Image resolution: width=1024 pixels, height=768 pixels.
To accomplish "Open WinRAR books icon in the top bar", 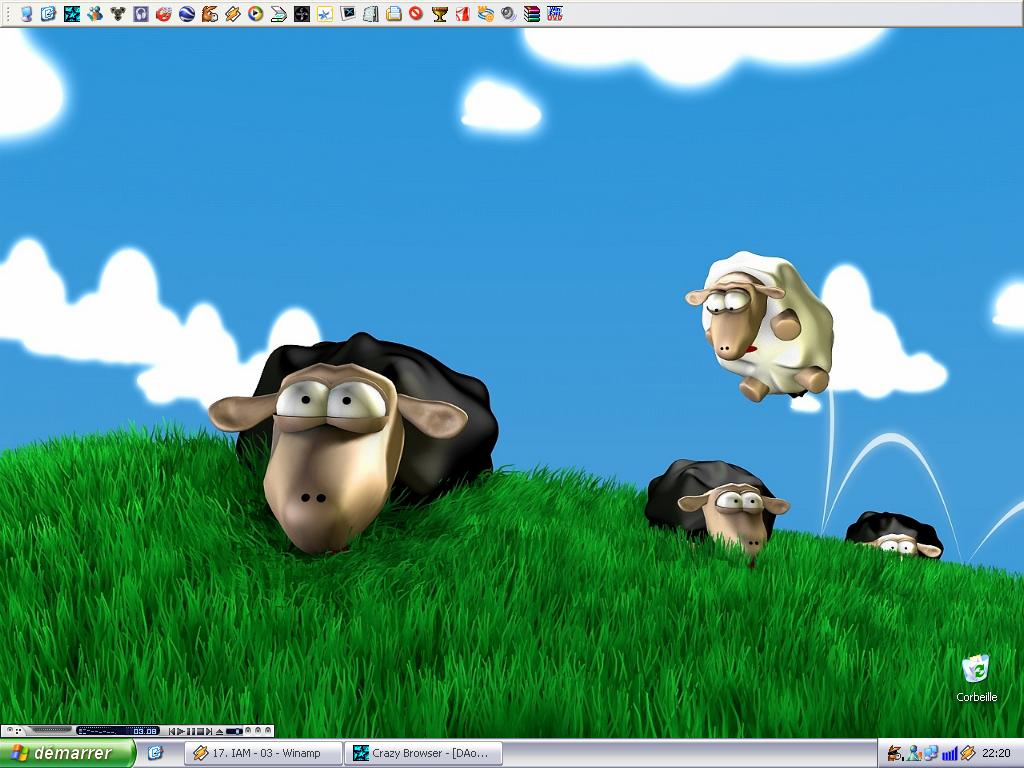I will (x=532, y=13).
